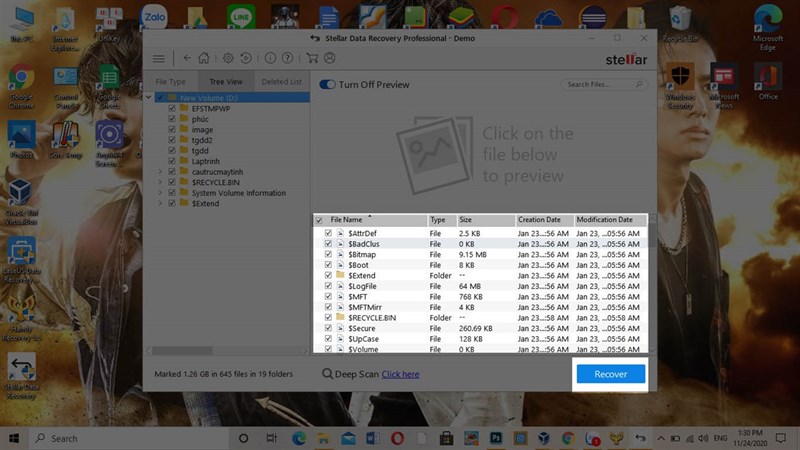The height and width of the screenshot is (450, 800).
Task: Switch to the Deleted List tab
Action: [x=281, y=82]
